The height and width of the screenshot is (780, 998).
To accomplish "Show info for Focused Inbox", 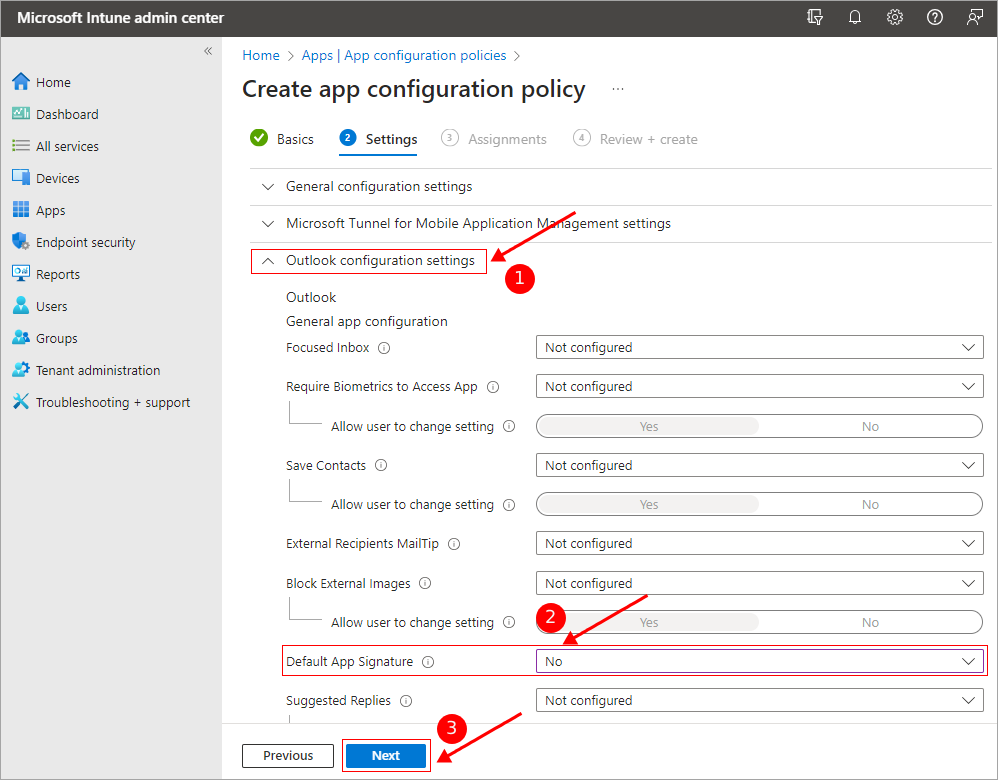I will tap(384, 348).
